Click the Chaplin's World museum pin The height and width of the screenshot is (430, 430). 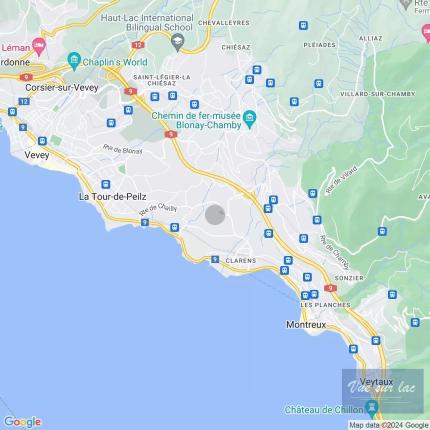(74, 61)
